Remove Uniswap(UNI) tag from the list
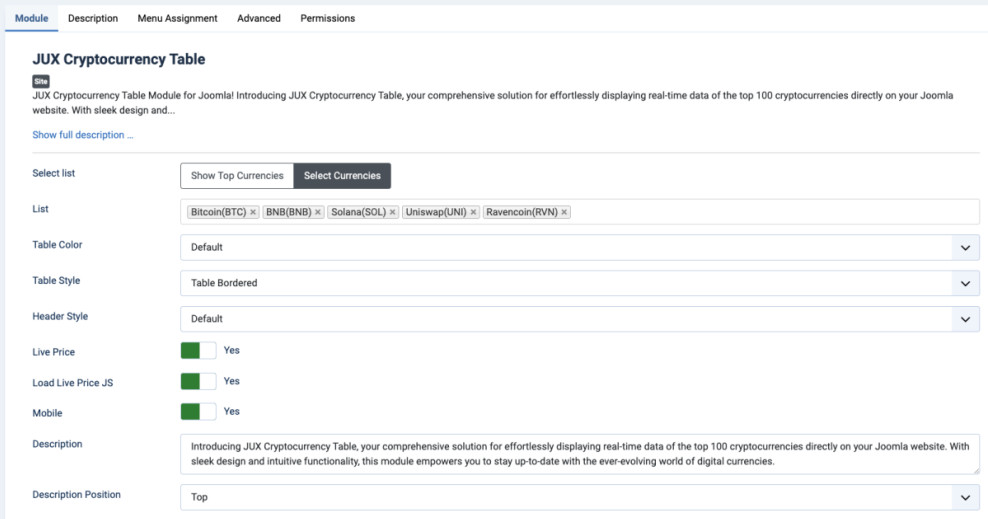Viewport: 988px width, 519px height. tap(473, 212)
